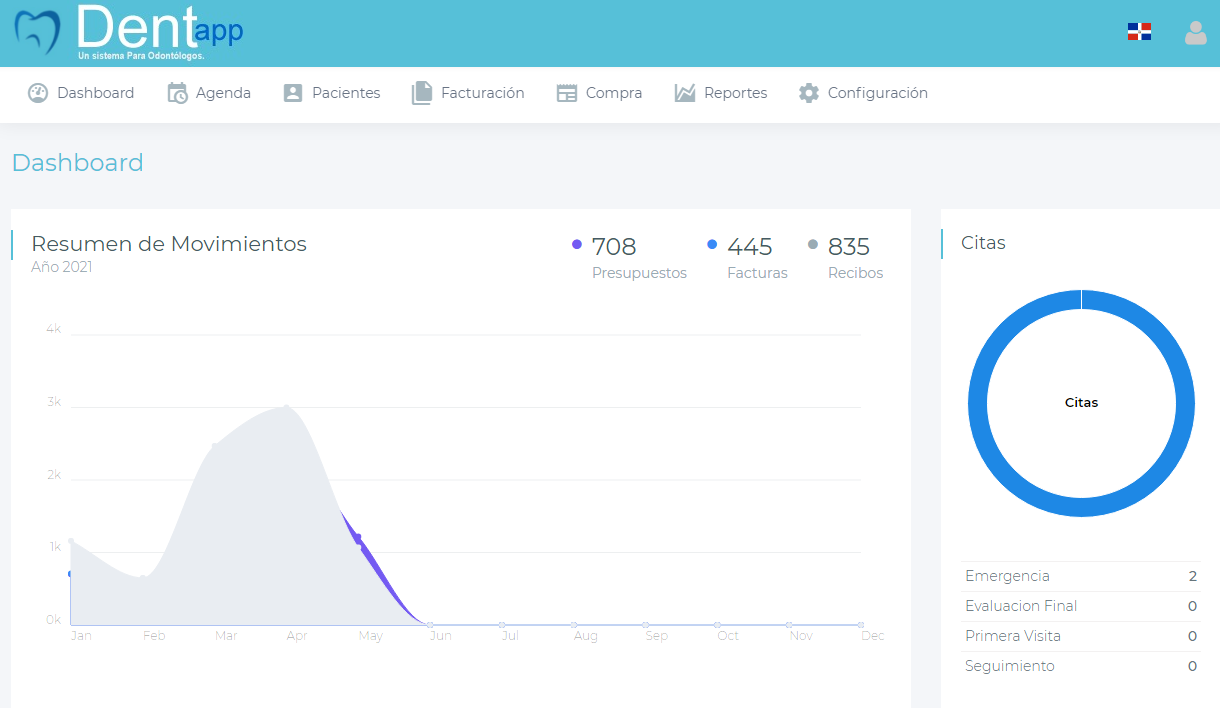
Task: Click the purple May data point
Action: tap(358, 539)
